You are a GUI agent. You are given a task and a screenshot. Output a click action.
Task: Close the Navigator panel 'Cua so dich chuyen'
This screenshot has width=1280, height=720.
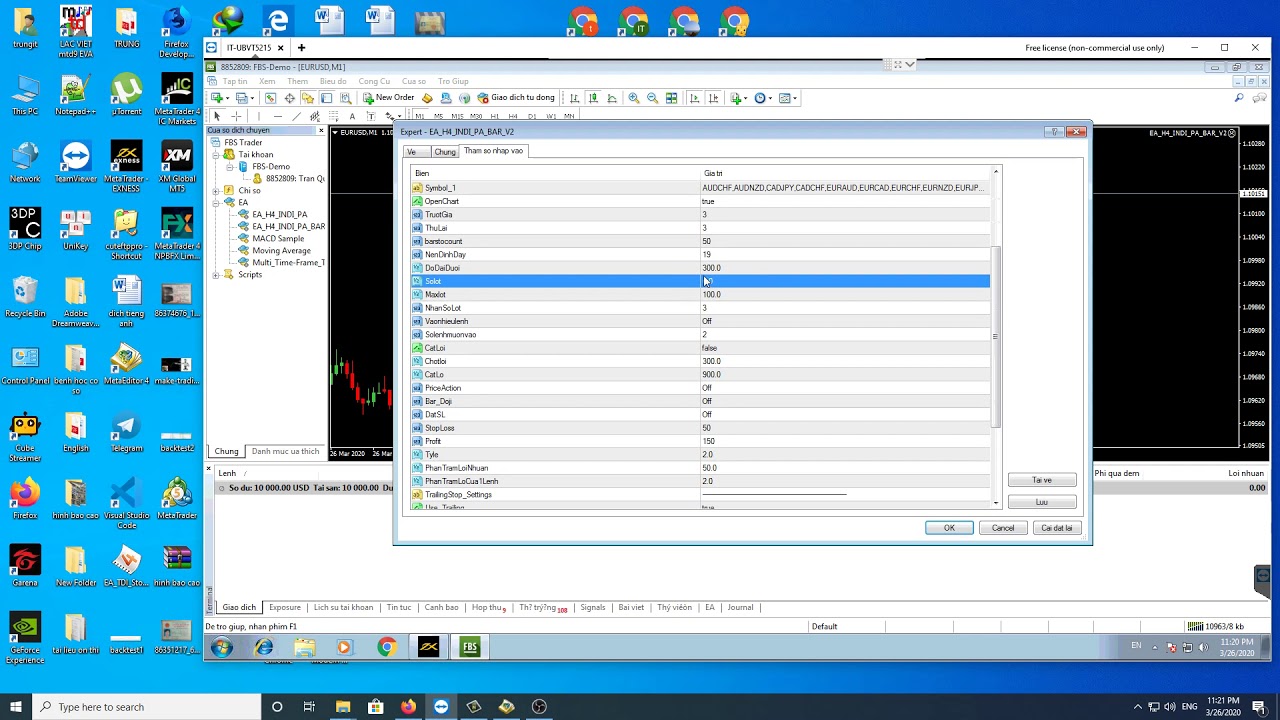click(x=321, y=131)
